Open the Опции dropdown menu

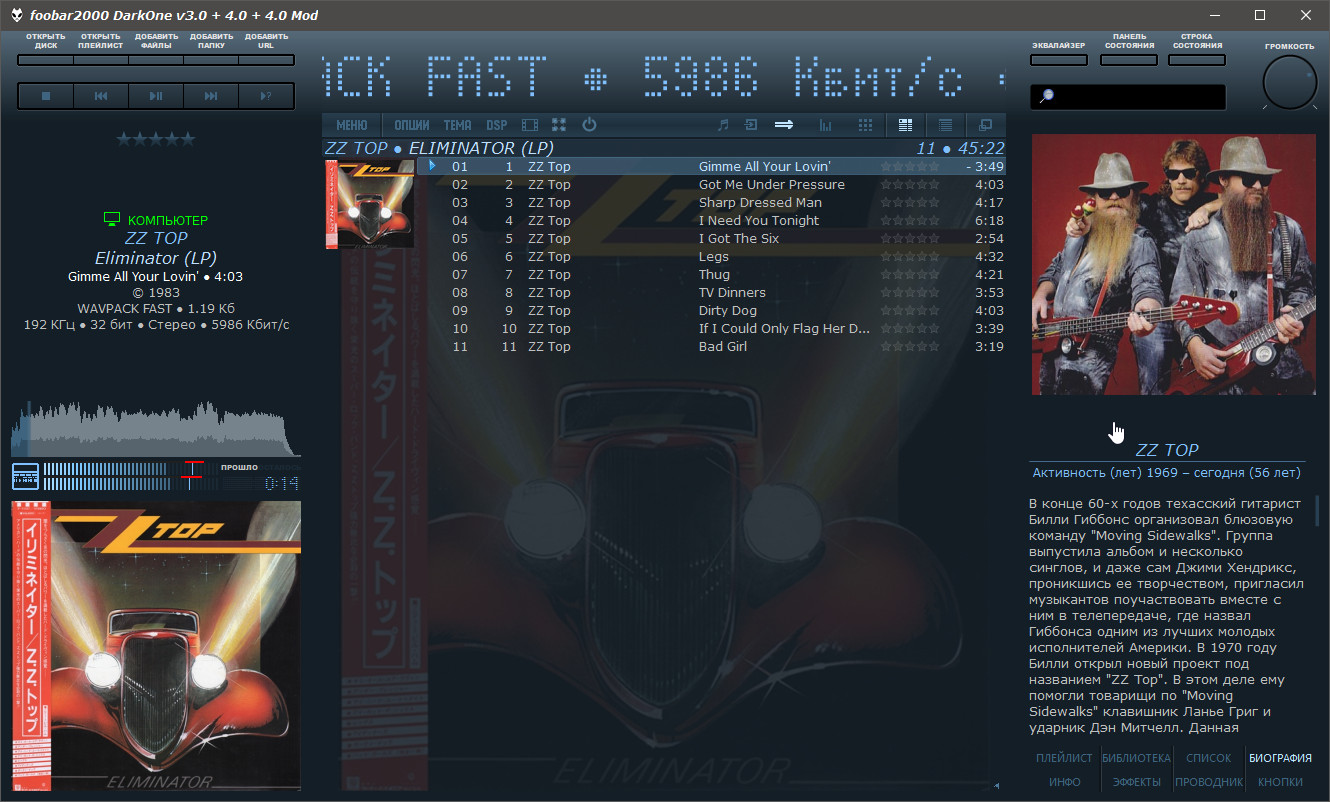click(x=411, y=125)
